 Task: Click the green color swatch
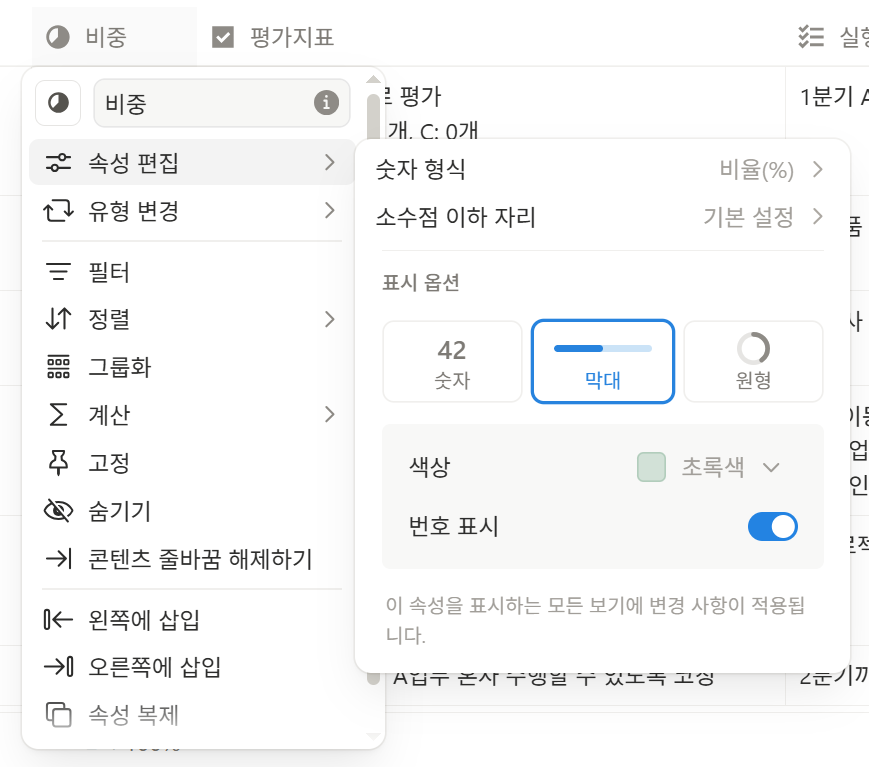point(650,467)
